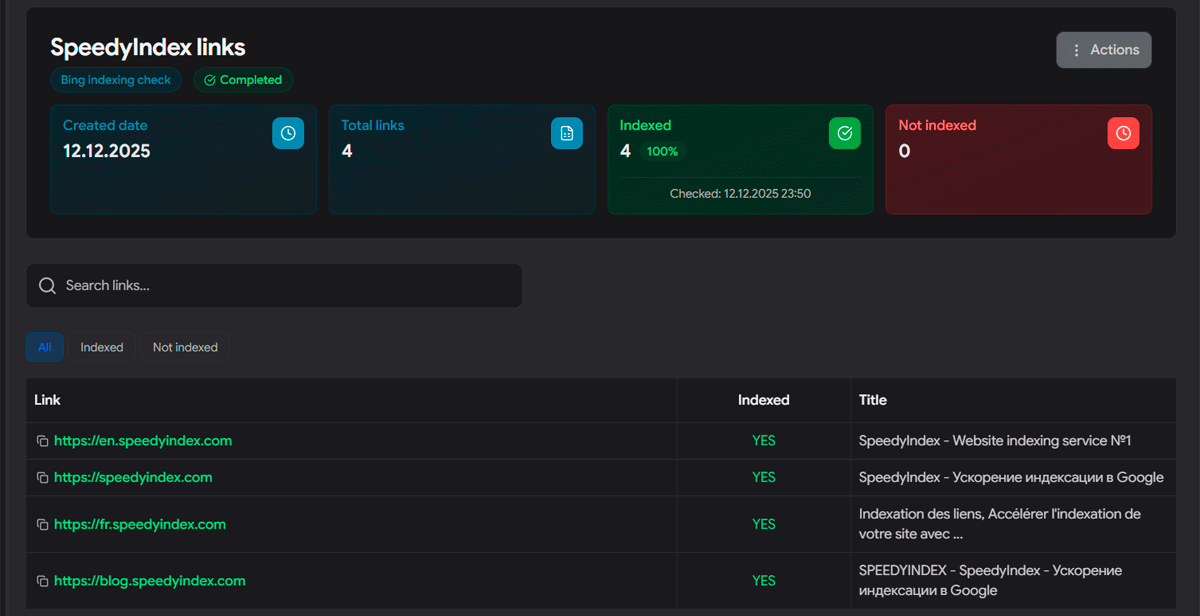Open the https://speedyindex.com link
Screen dimensions: 1200x616
(x=133, y=478)
